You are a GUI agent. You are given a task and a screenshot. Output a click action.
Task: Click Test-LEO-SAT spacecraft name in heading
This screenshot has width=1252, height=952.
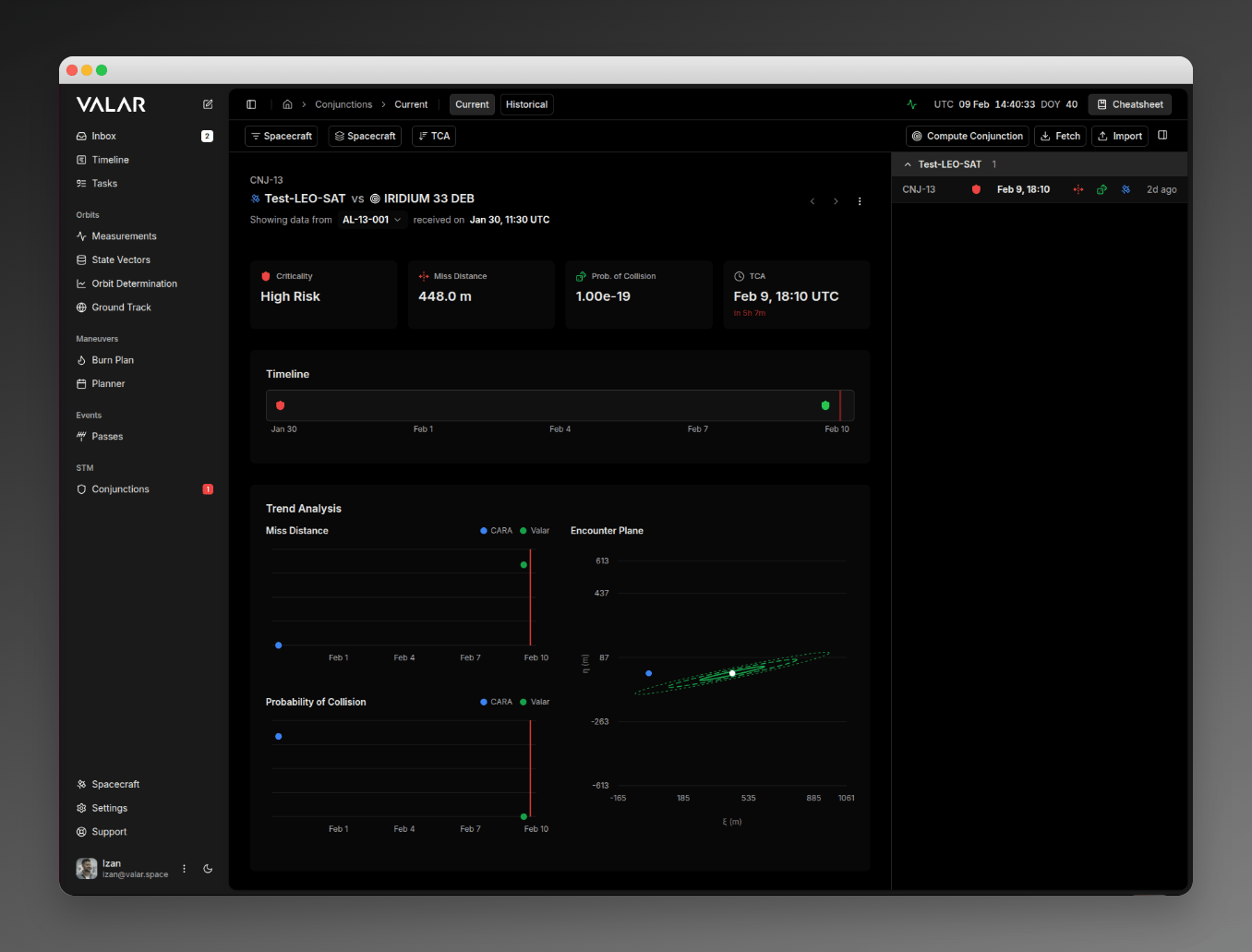coord(305,199)
